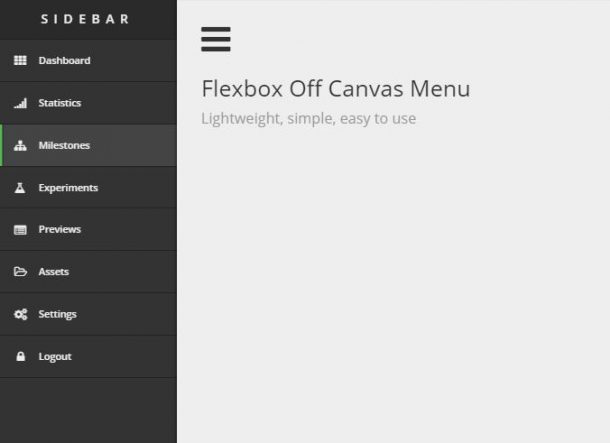610x443 pixels.
Task: Click the Previews list icon
Action: [x=20, y=230]
